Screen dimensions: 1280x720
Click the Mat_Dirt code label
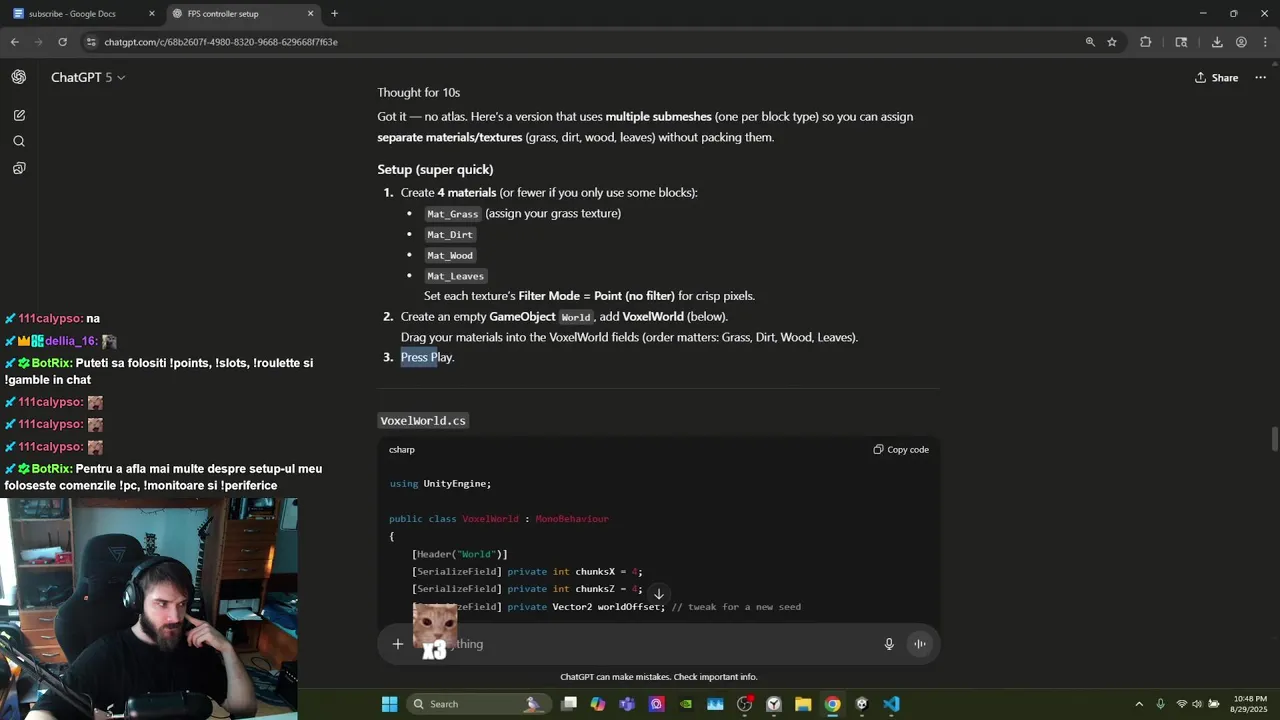(450, 235)
